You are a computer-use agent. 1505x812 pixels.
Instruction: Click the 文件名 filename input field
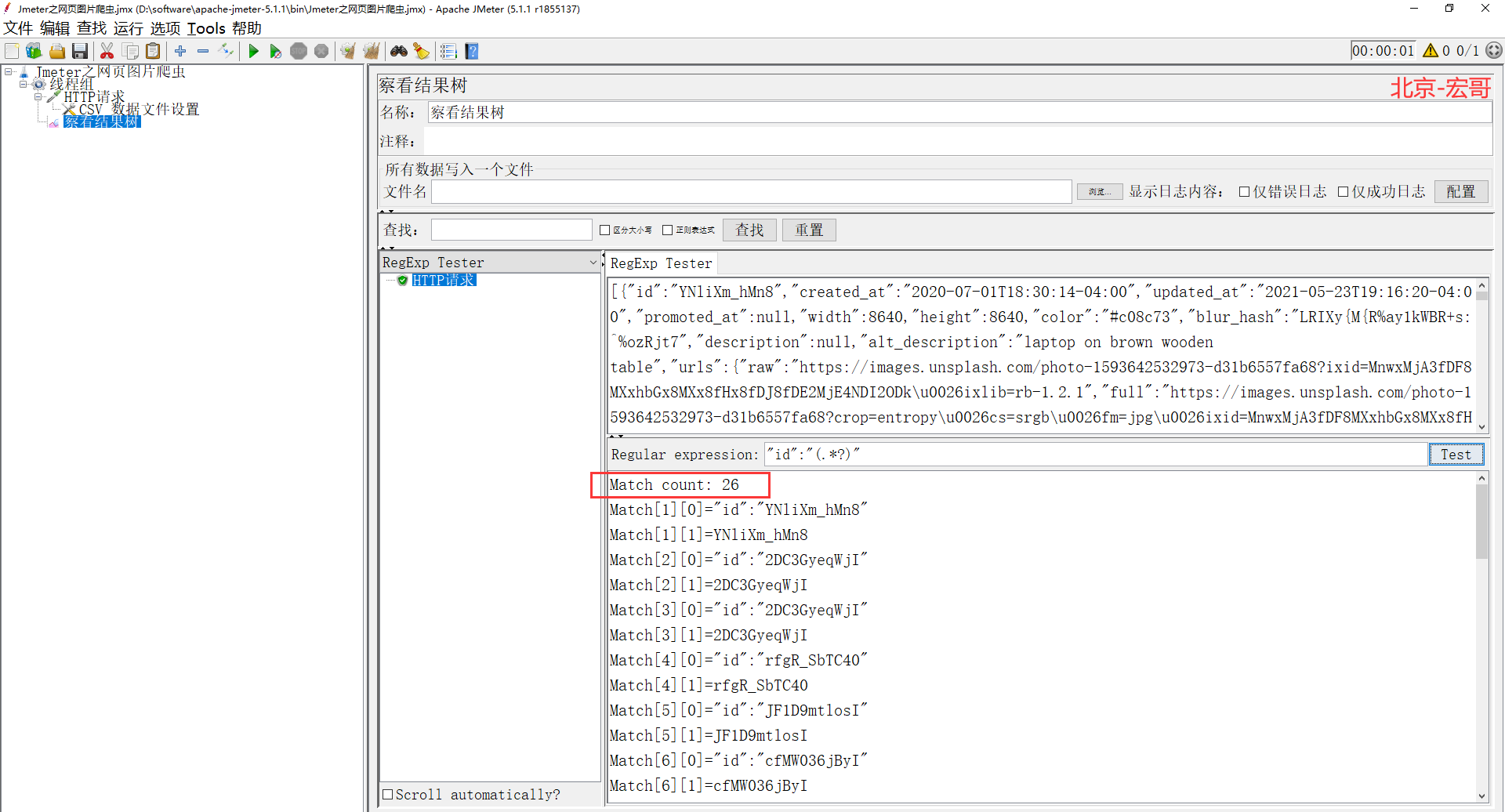click(752, 191)
